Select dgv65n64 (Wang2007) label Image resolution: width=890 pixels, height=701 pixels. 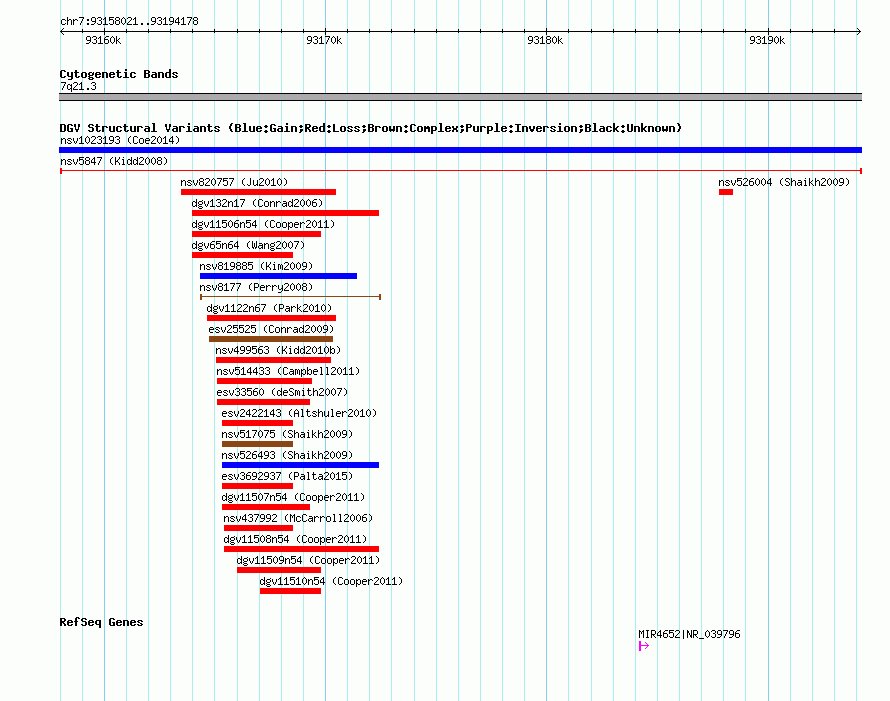[248, 245]
